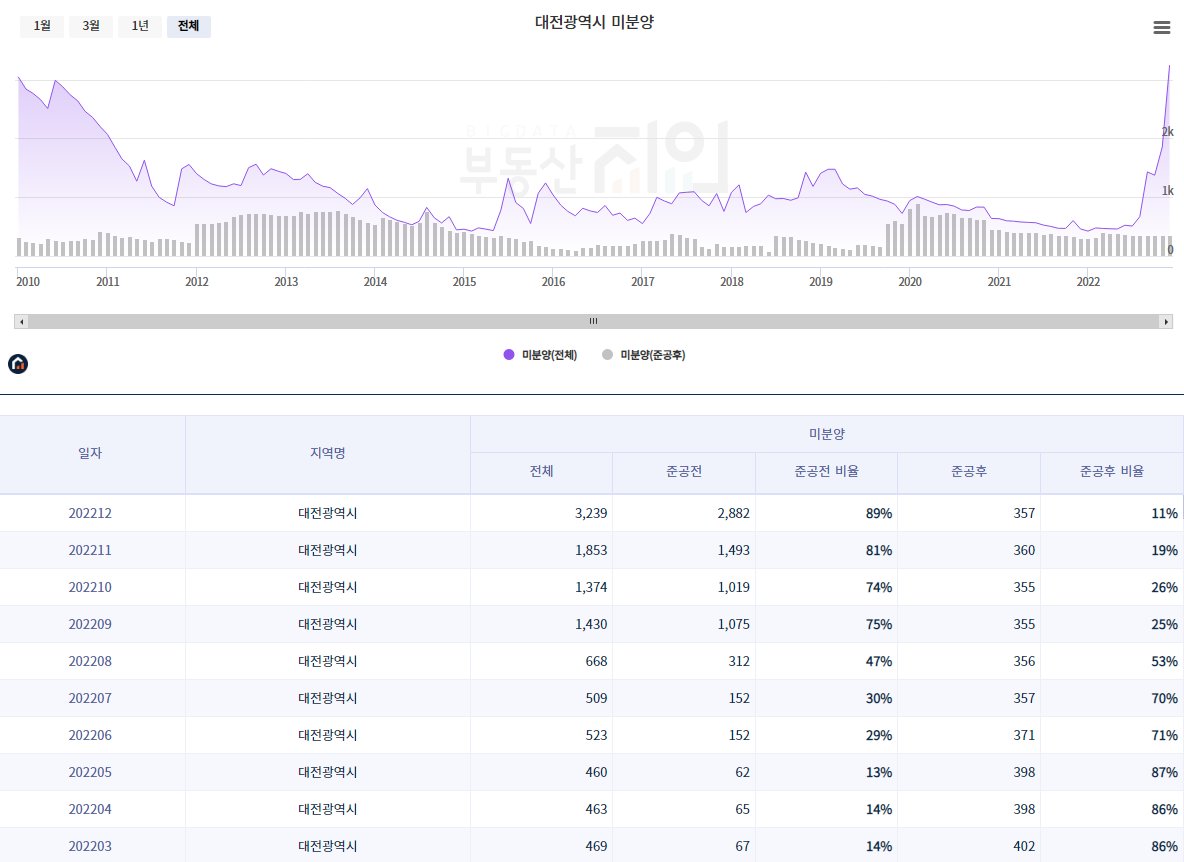Image resolution: width=1184 pixels, height=862 pixels.
Task: Click the 3,239 total cell
Action: click(541, 513)
